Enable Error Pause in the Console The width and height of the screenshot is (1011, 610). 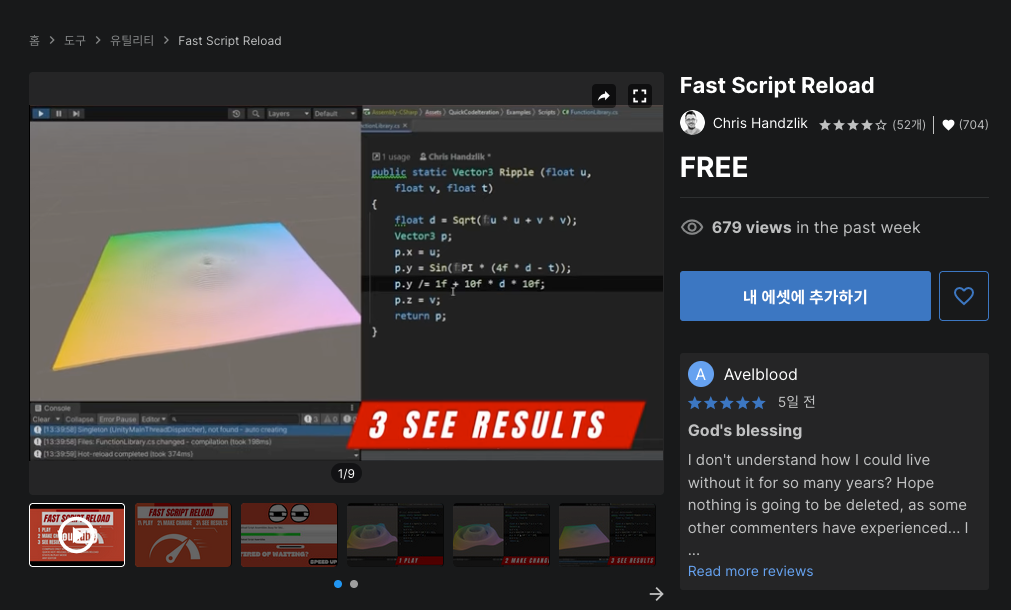pyautogui.click(x=119, y=418)
